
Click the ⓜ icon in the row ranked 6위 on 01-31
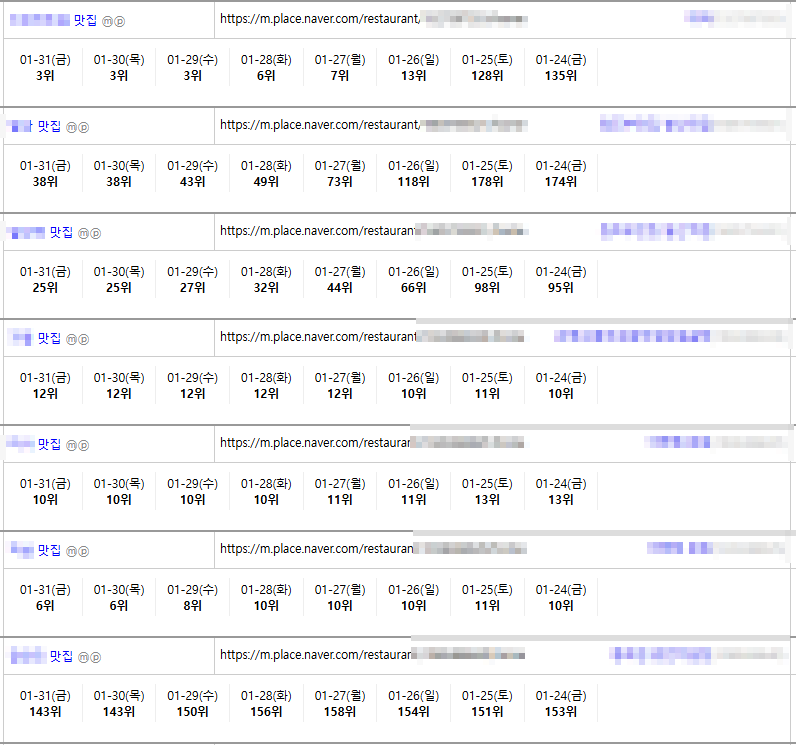pos(71,551)
